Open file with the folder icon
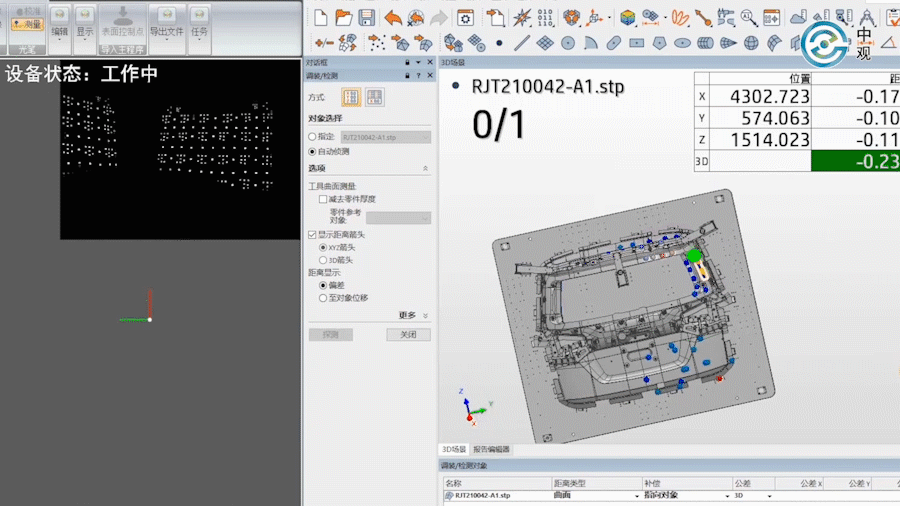900x506 pixels. pos(344,18)
